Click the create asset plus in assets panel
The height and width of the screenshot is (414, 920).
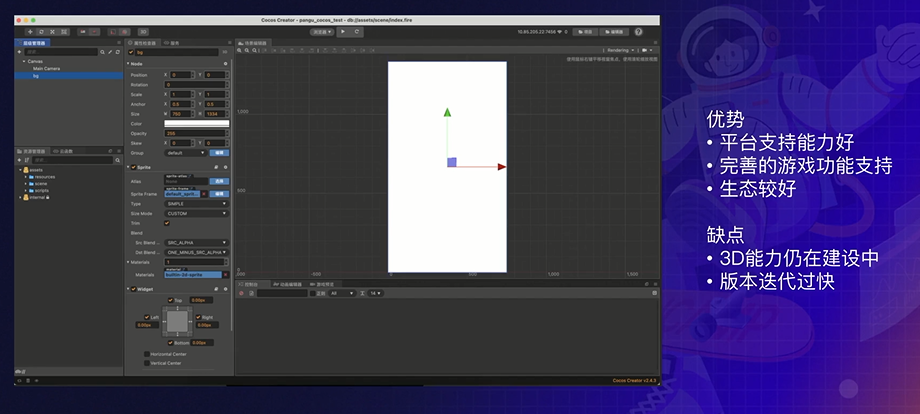[x=19, y=160]
